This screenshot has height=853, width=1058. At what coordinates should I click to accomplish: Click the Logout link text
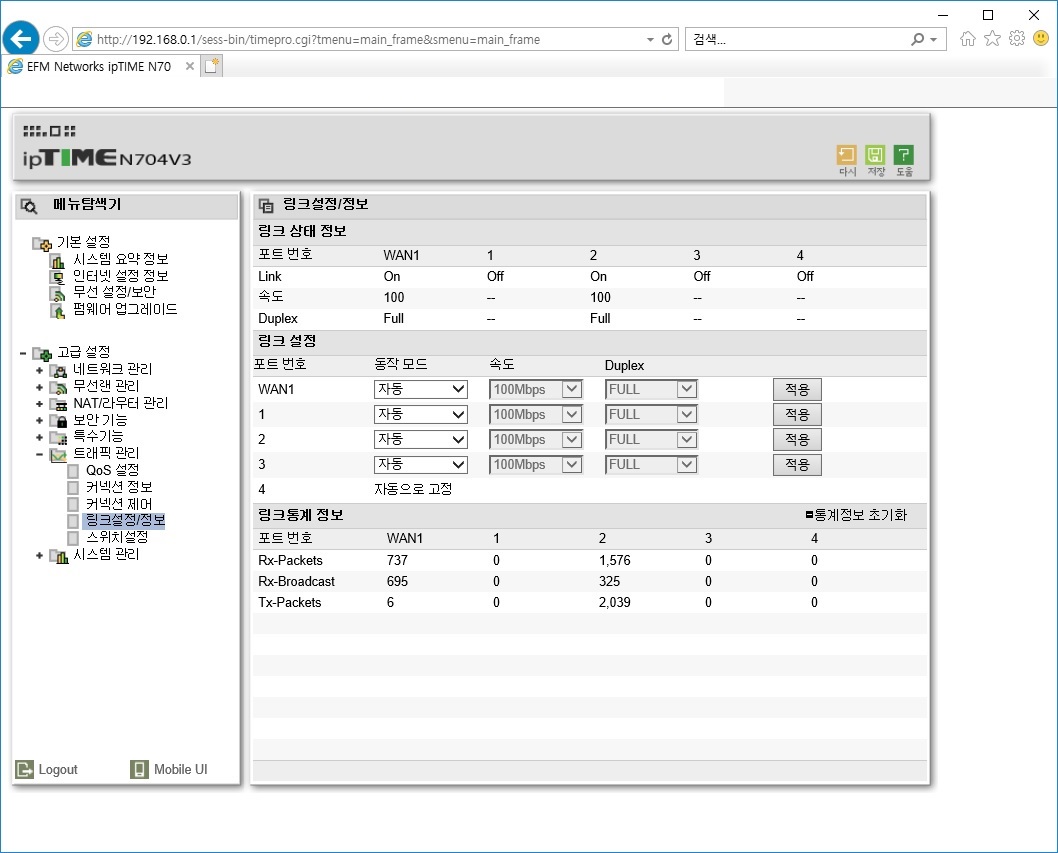tap(58, 769)
